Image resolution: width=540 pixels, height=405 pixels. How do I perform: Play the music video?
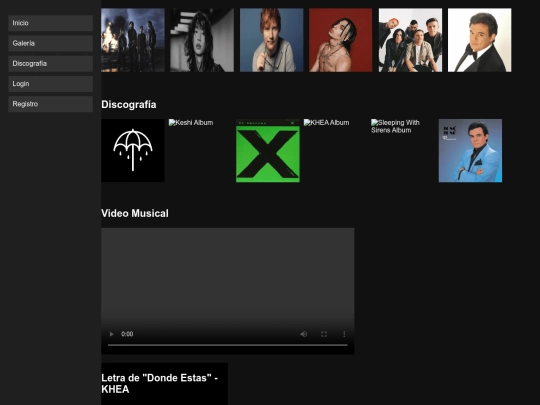pyautogui.click(x=111, y=334)
